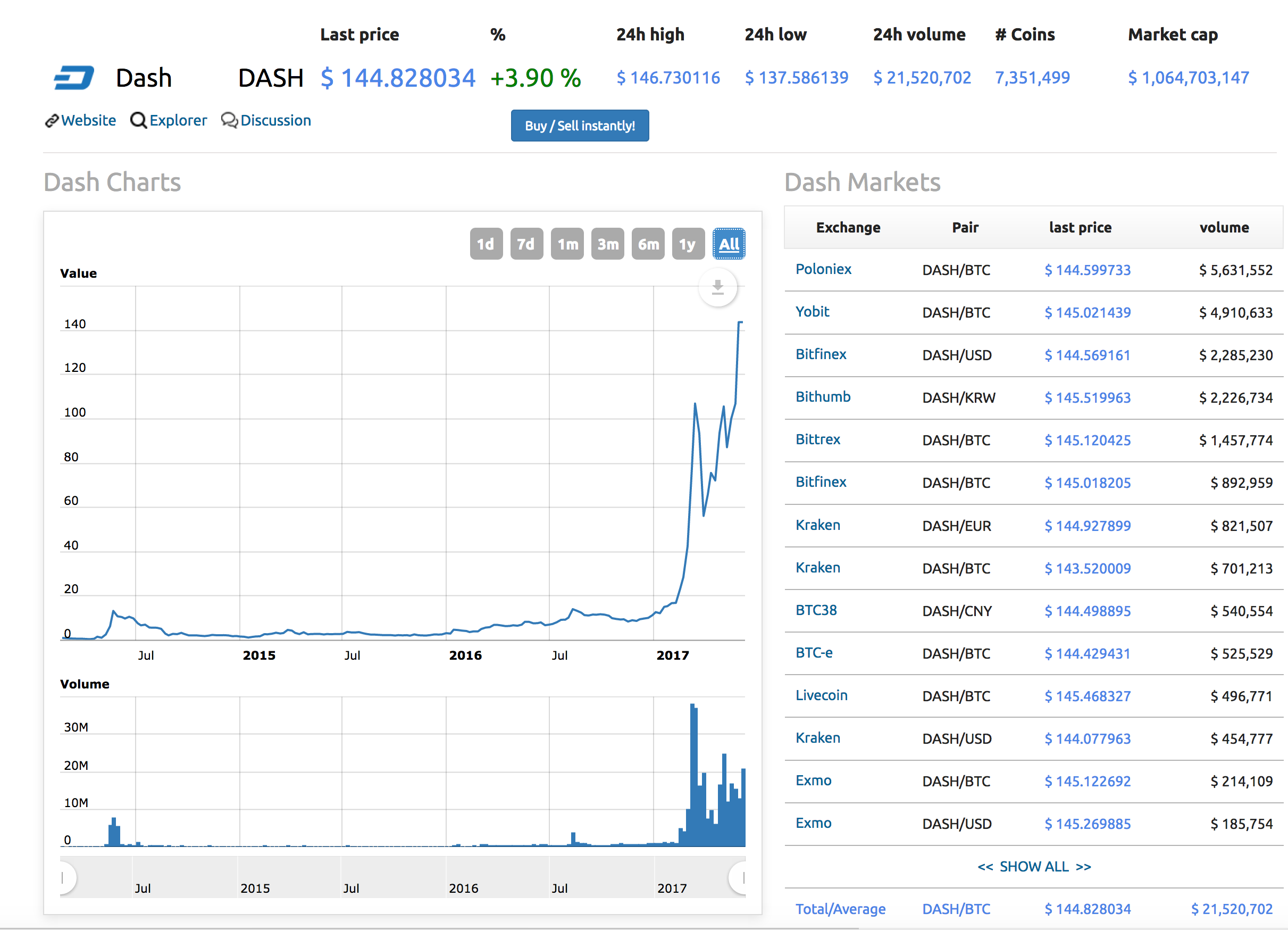Open Kraken link in DASH/USD row
Screen dimensions: 1288x930
(818, 738)
